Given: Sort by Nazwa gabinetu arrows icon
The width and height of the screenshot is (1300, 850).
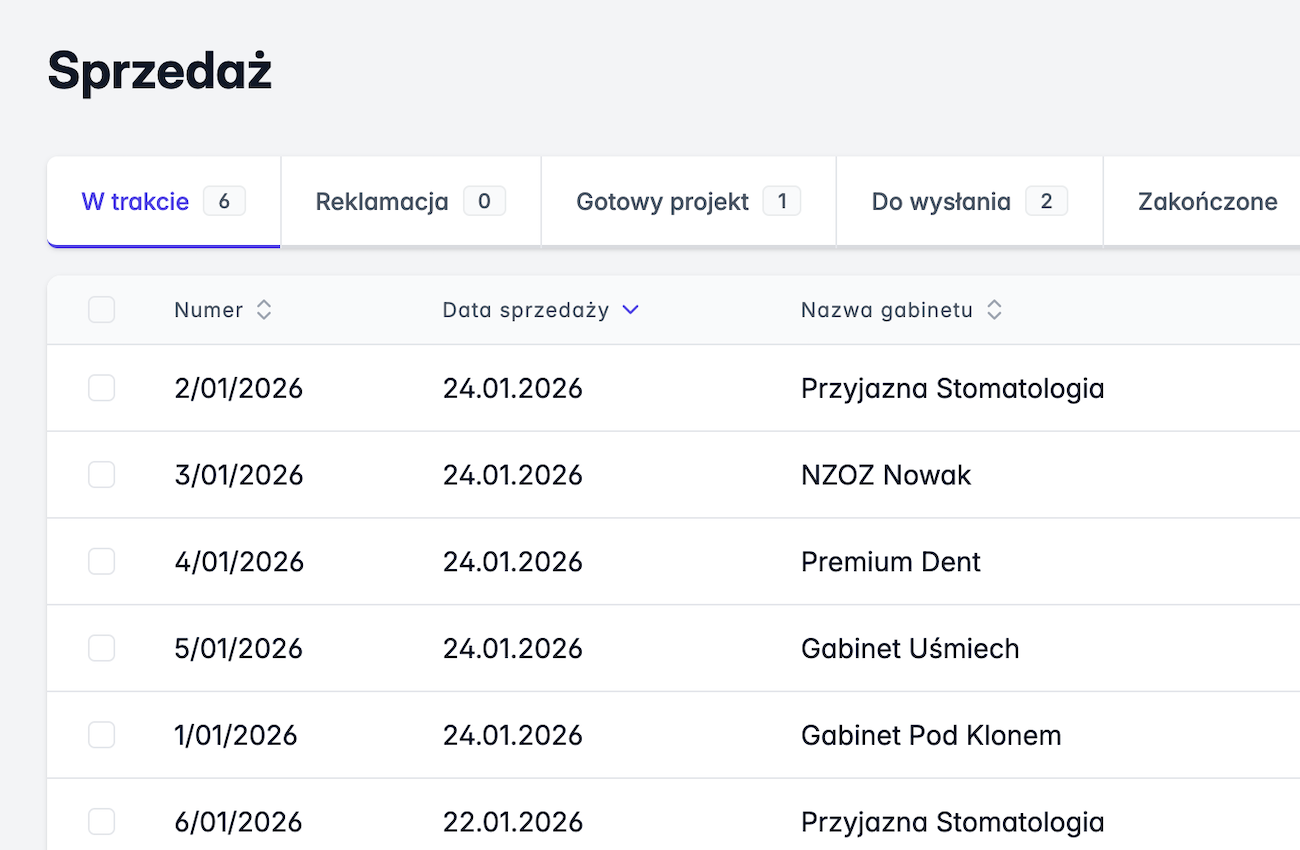Looking at the screenshot, I should 994,311.
